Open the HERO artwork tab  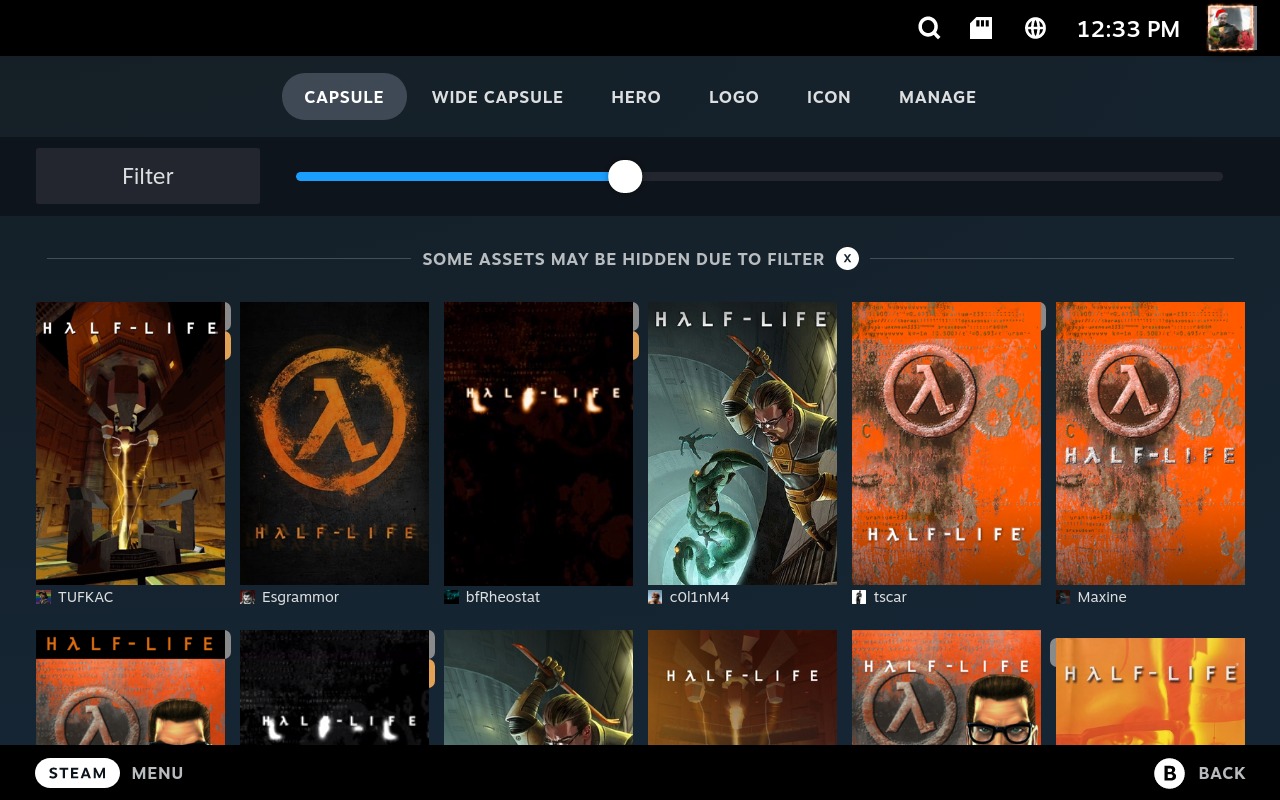click(636, 97)
